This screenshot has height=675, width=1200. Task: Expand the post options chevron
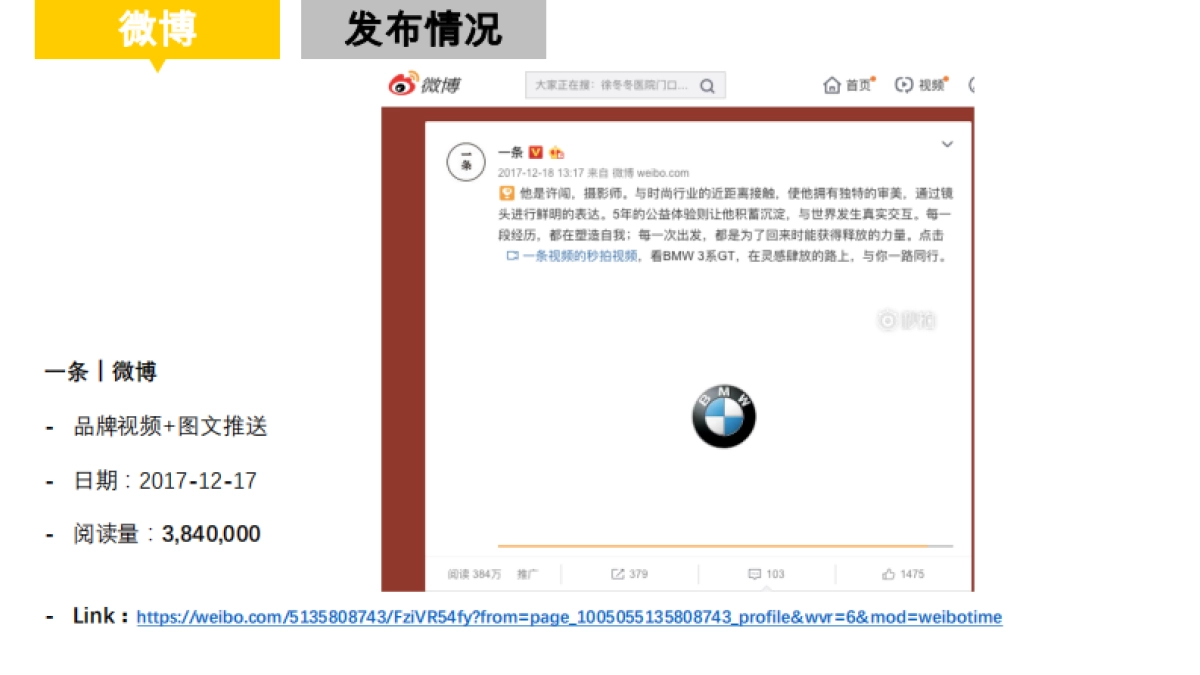click(x=945, y=143)
